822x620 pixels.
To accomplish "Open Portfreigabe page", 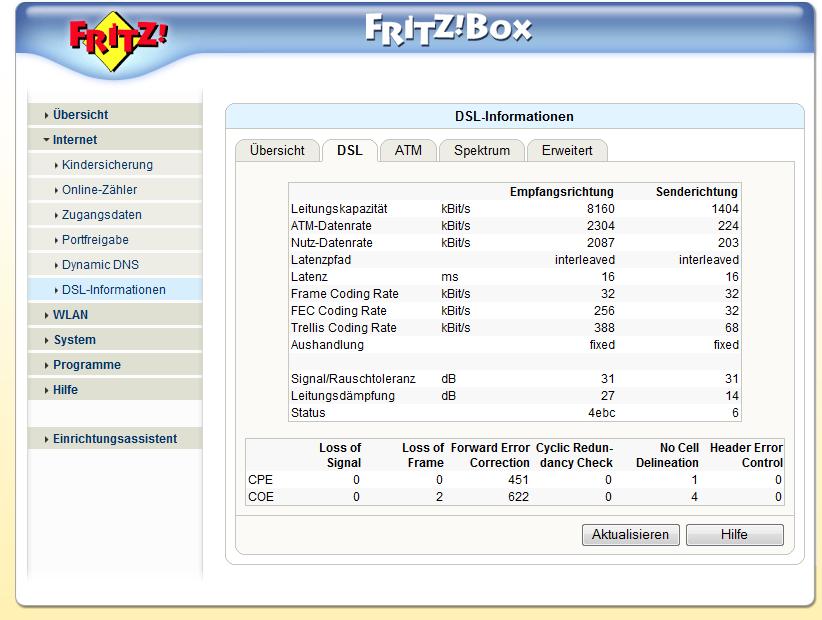I will tap(115, 240).
